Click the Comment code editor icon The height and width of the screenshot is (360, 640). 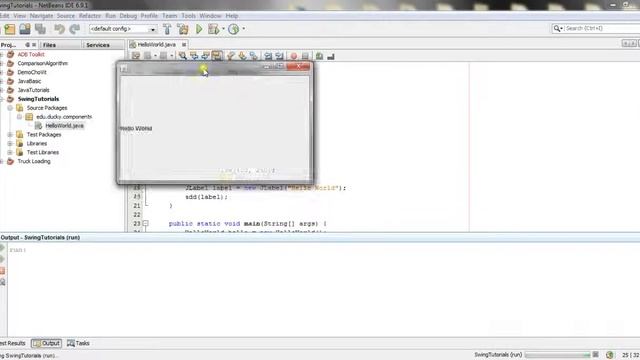coord(319,56)
